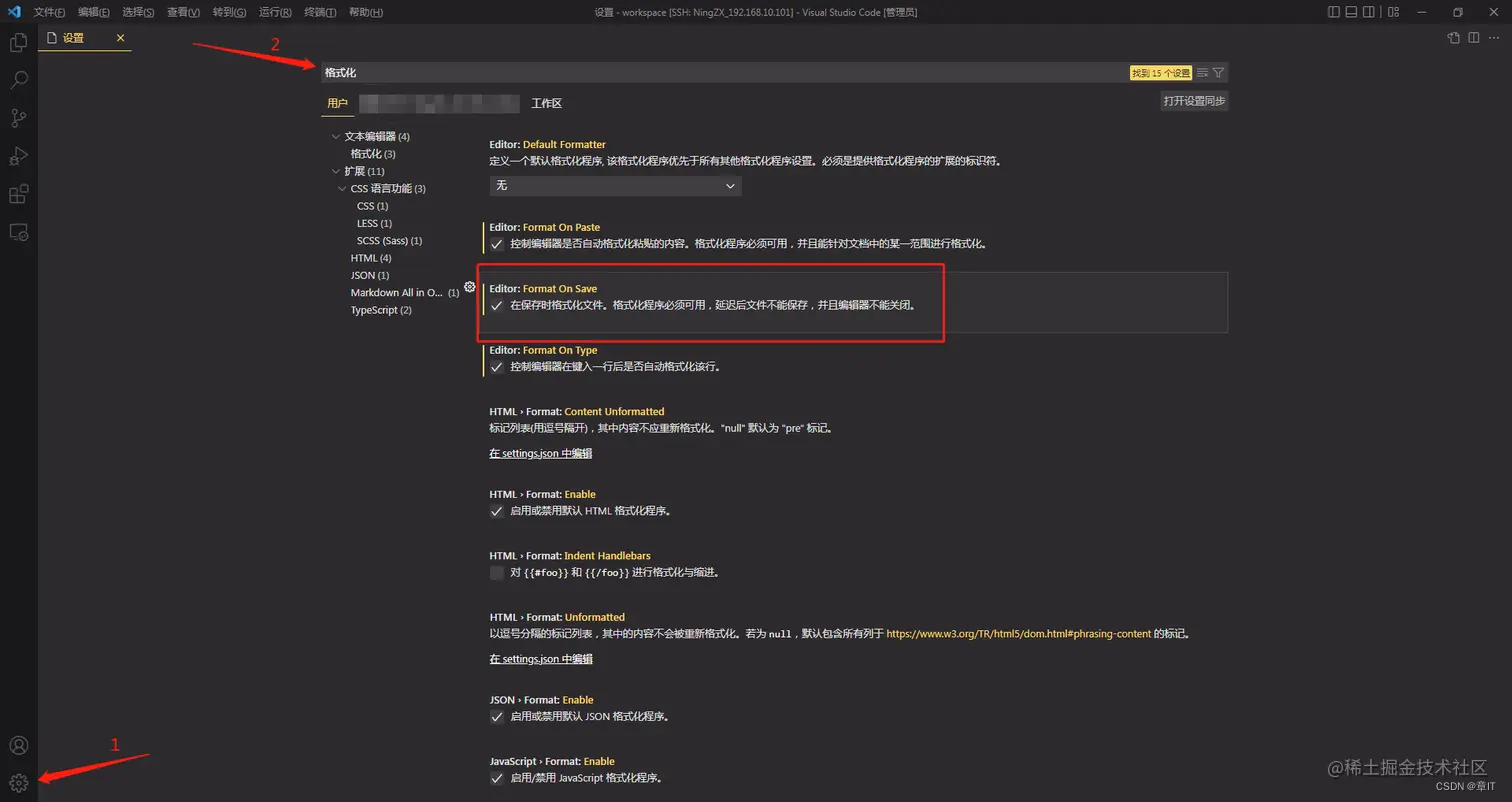Click the 打开设置同步 button
The height and width of the screenshot is (802, 1512).
(x=1194, y=101)
